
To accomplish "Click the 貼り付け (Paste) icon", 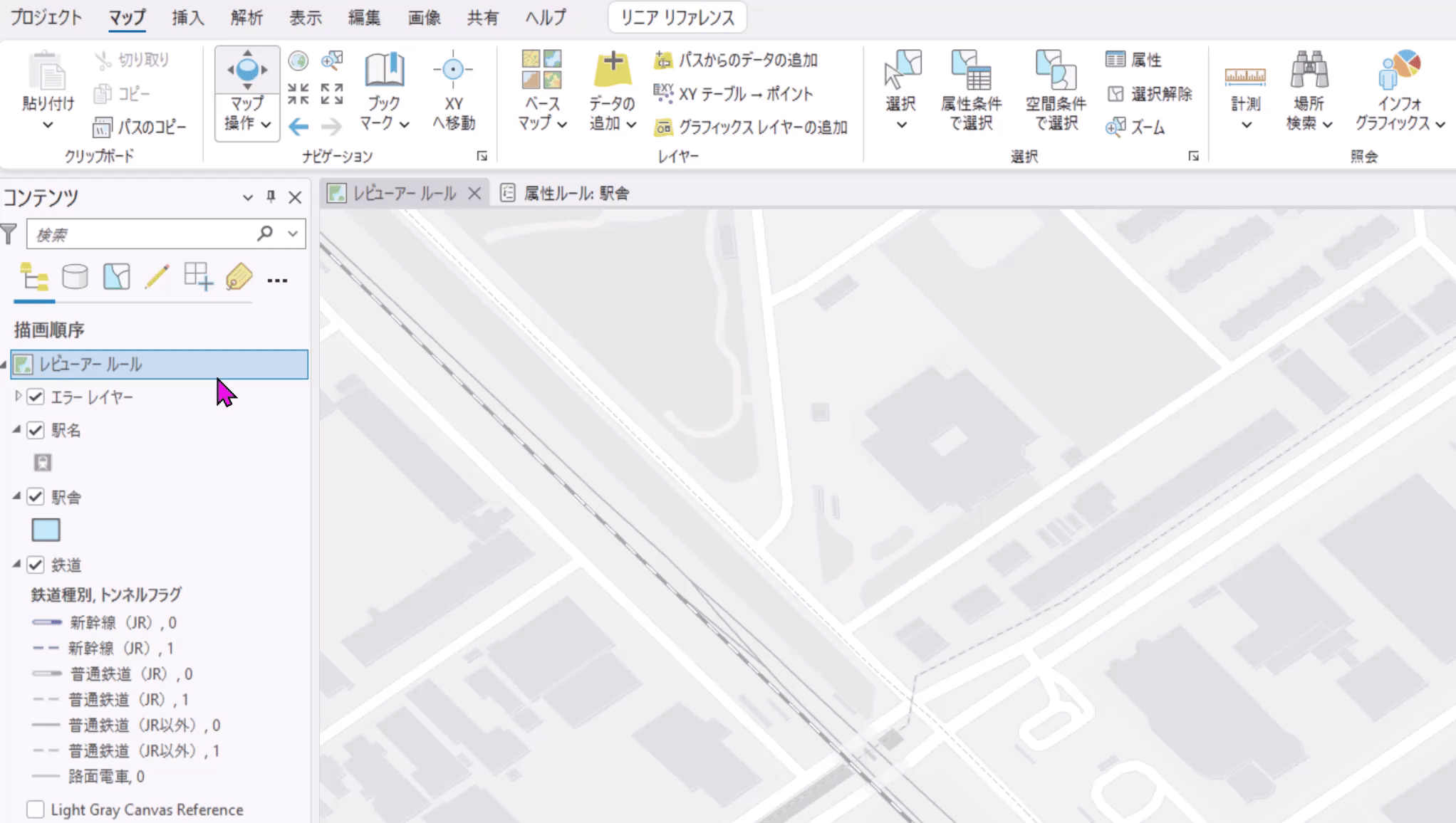I will click(48, 71).
